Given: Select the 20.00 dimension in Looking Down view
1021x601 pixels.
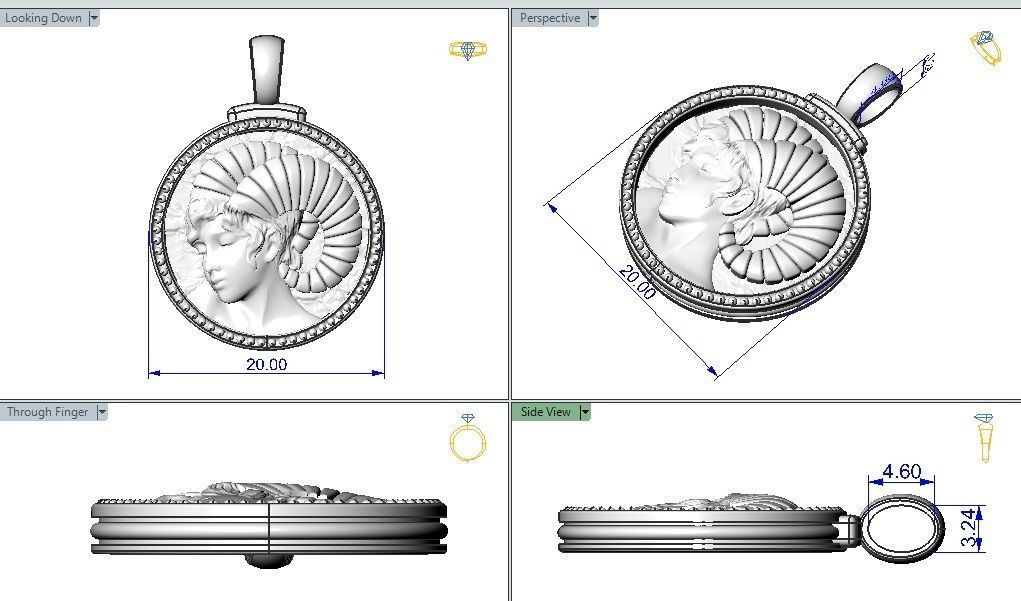Looking at the screenshot, I should (x=266, y=365).
